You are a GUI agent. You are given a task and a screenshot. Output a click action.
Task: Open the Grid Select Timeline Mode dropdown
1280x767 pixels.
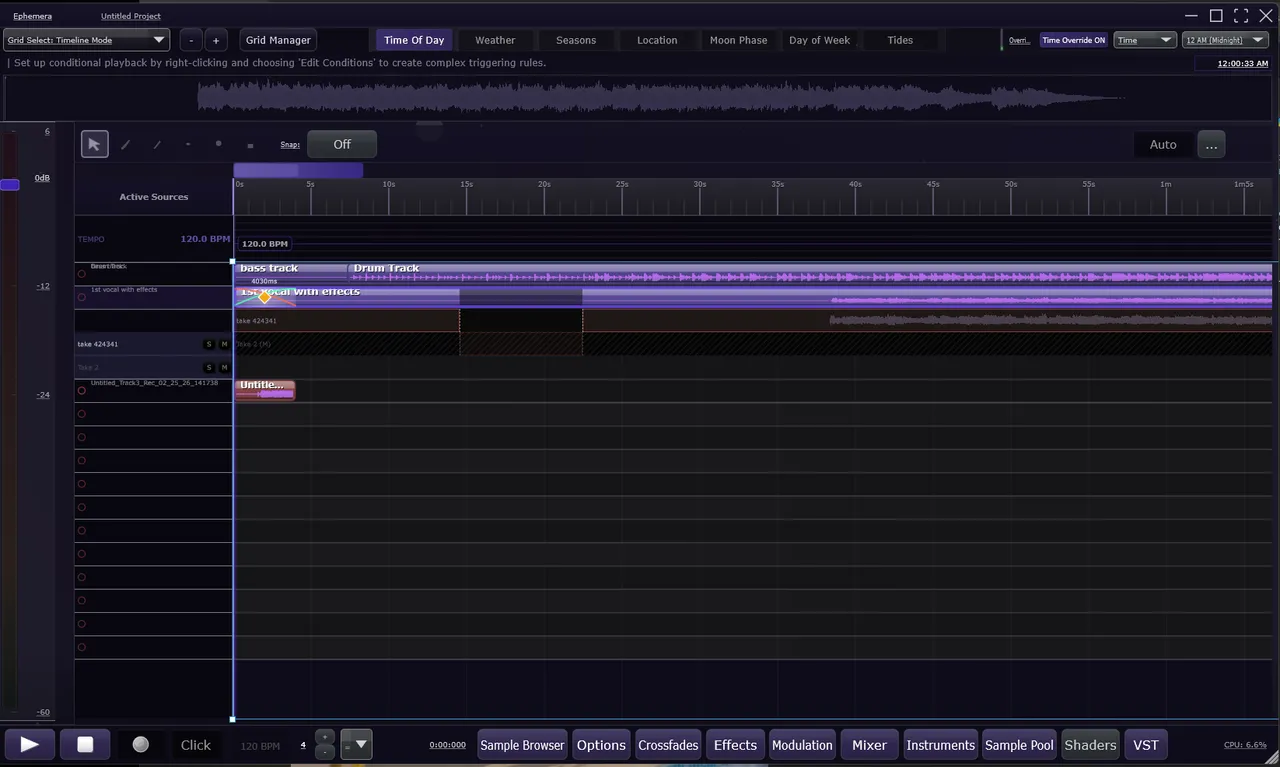pos(87,40)
